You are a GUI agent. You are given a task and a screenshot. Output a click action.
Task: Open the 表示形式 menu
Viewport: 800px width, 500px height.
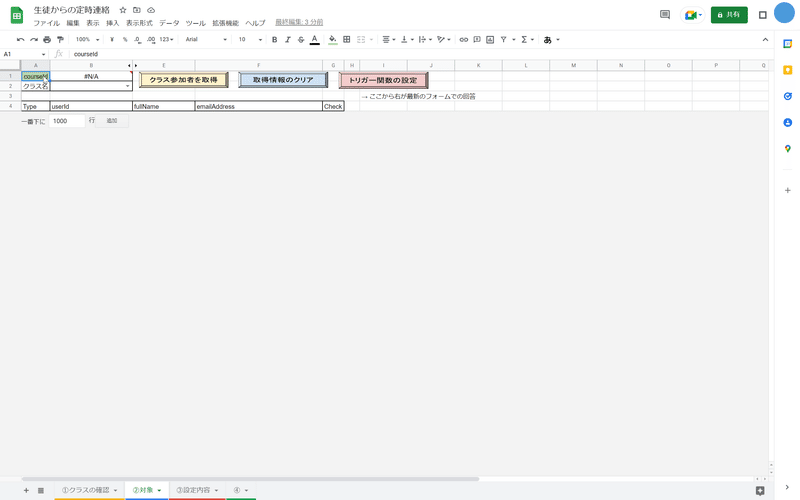coord(139,23)
